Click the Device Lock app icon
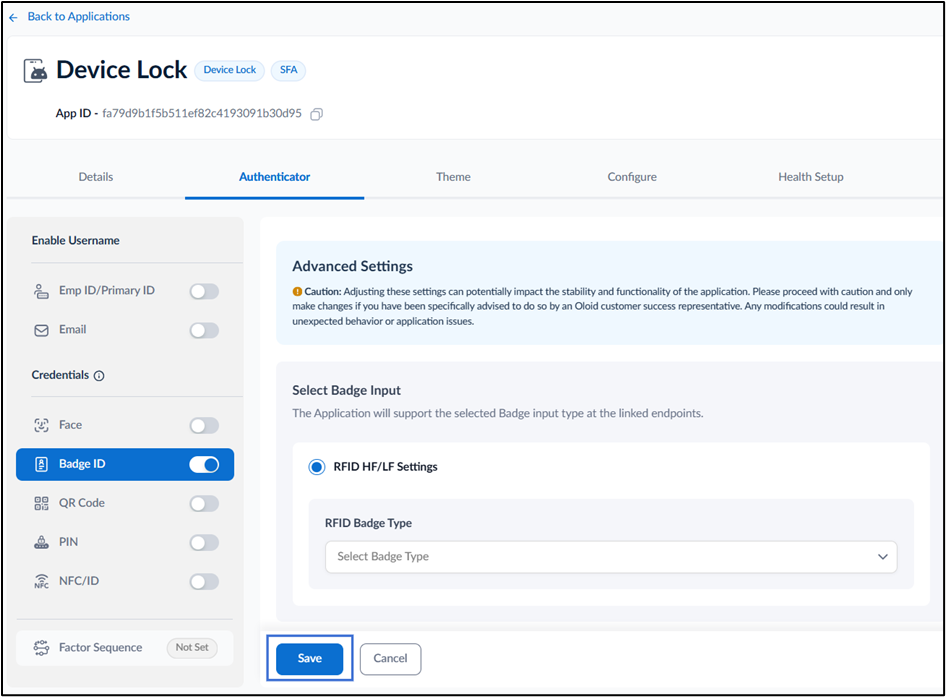 click(36, 71)
